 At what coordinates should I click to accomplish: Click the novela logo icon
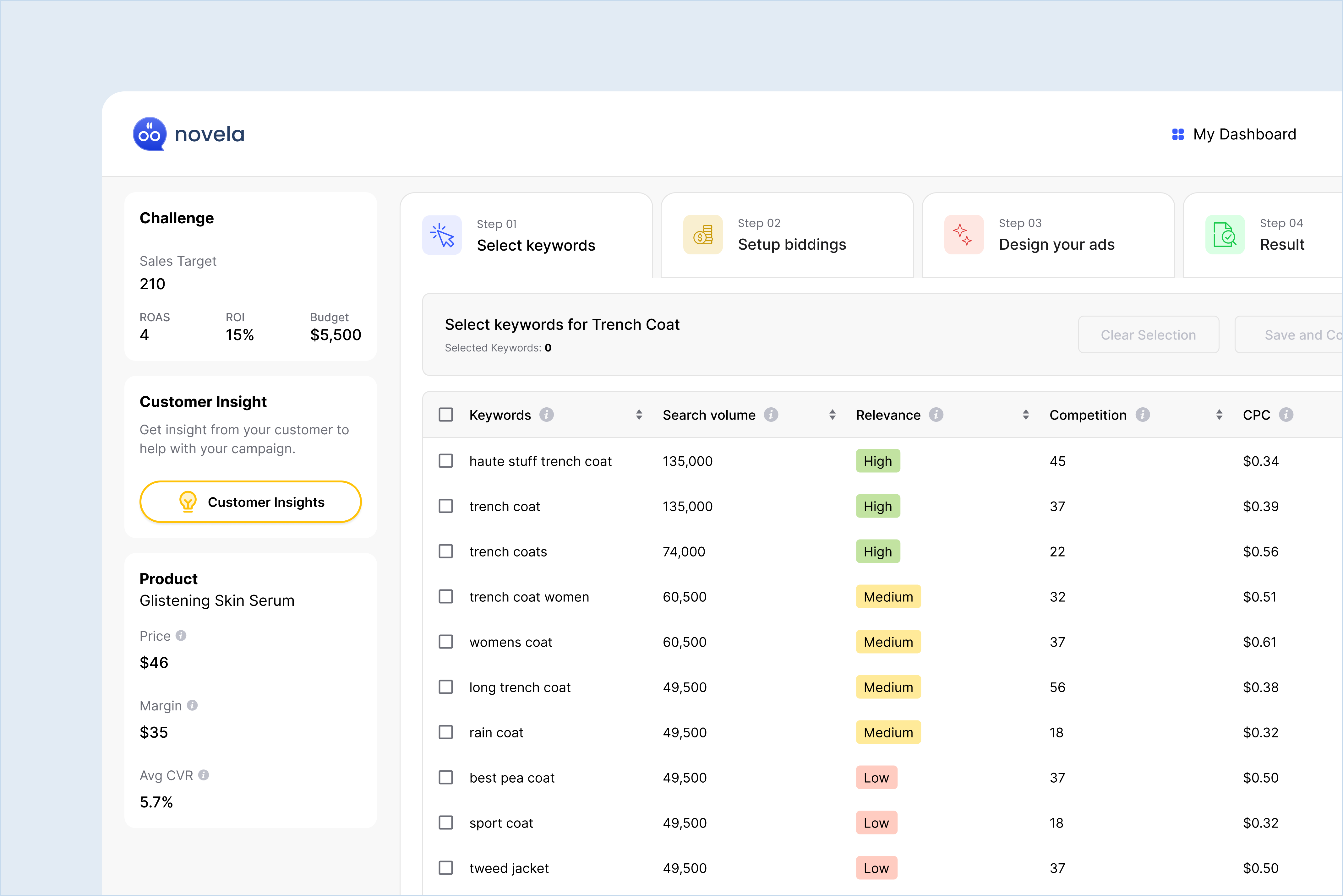point(149,134)
